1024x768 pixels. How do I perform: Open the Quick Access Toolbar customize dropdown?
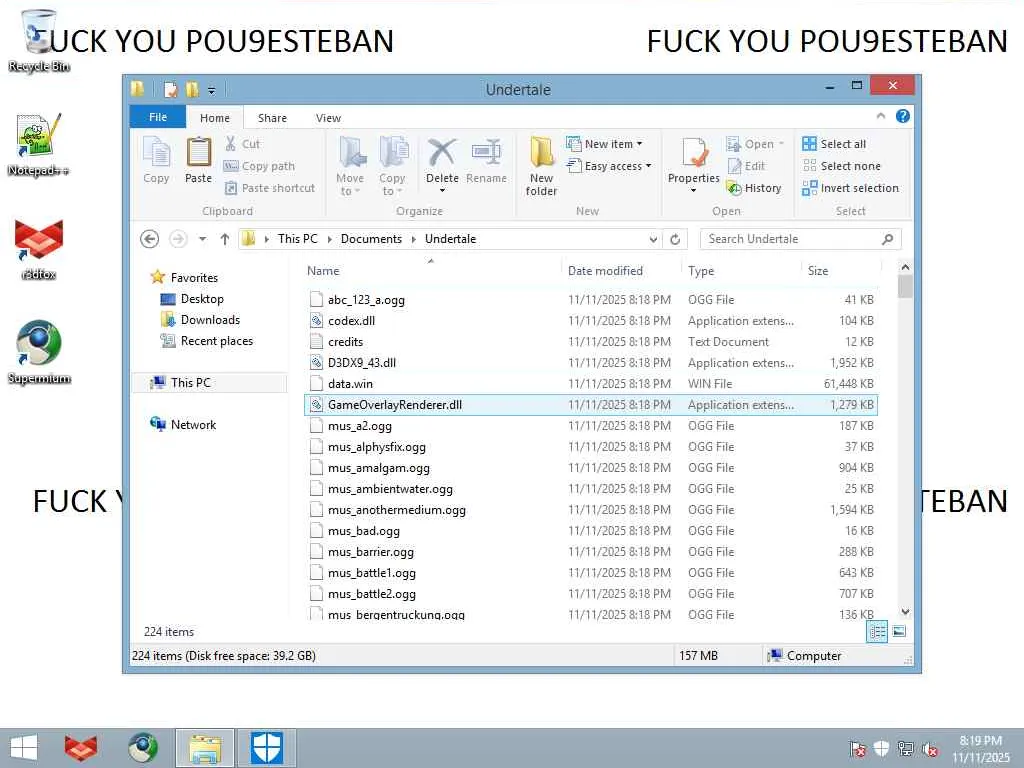[x=212, y=90]
